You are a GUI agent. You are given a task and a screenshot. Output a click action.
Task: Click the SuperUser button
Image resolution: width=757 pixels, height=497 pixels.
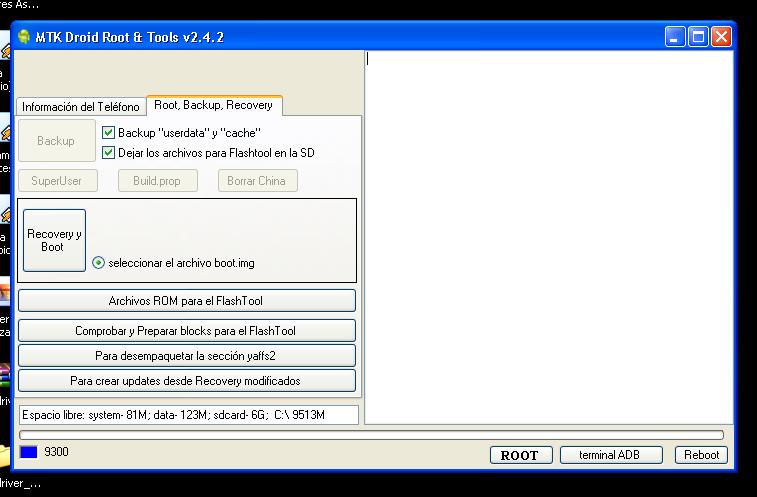pyautogui.click(x=58, y=181)
